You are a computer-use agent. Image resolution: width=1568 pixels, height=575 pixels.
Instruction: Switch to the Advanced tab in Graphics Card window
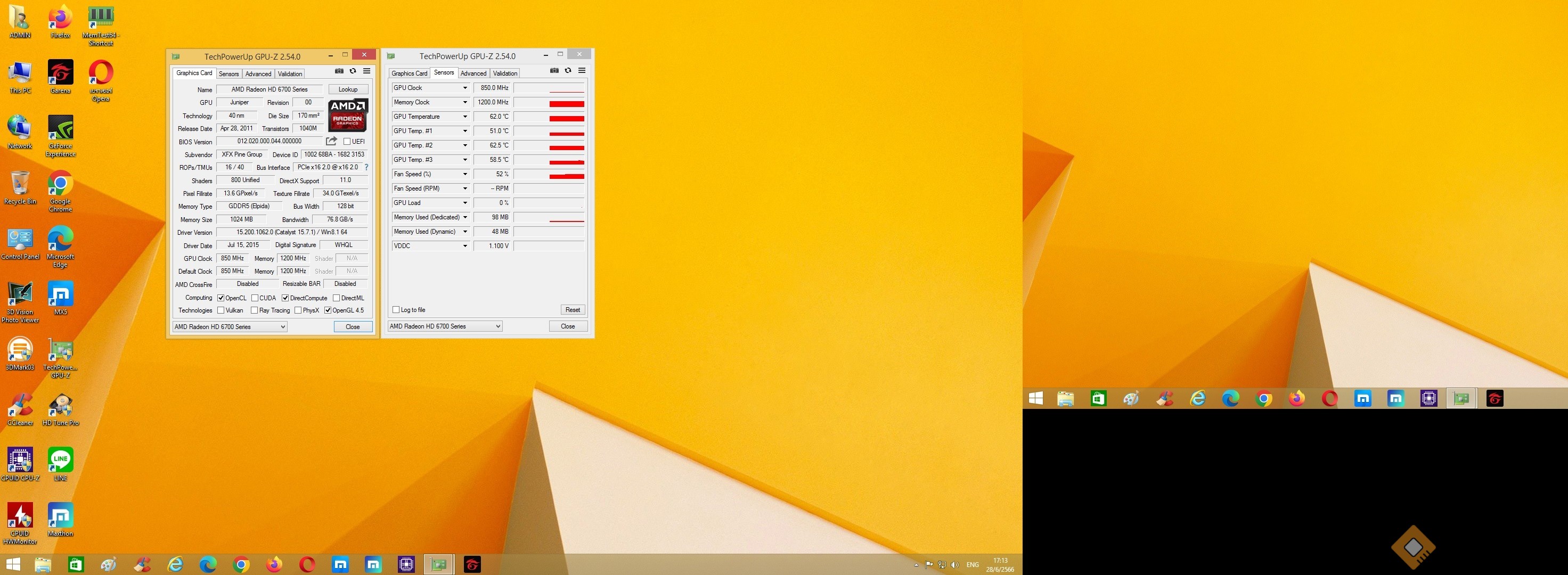[x=258, y=73]
